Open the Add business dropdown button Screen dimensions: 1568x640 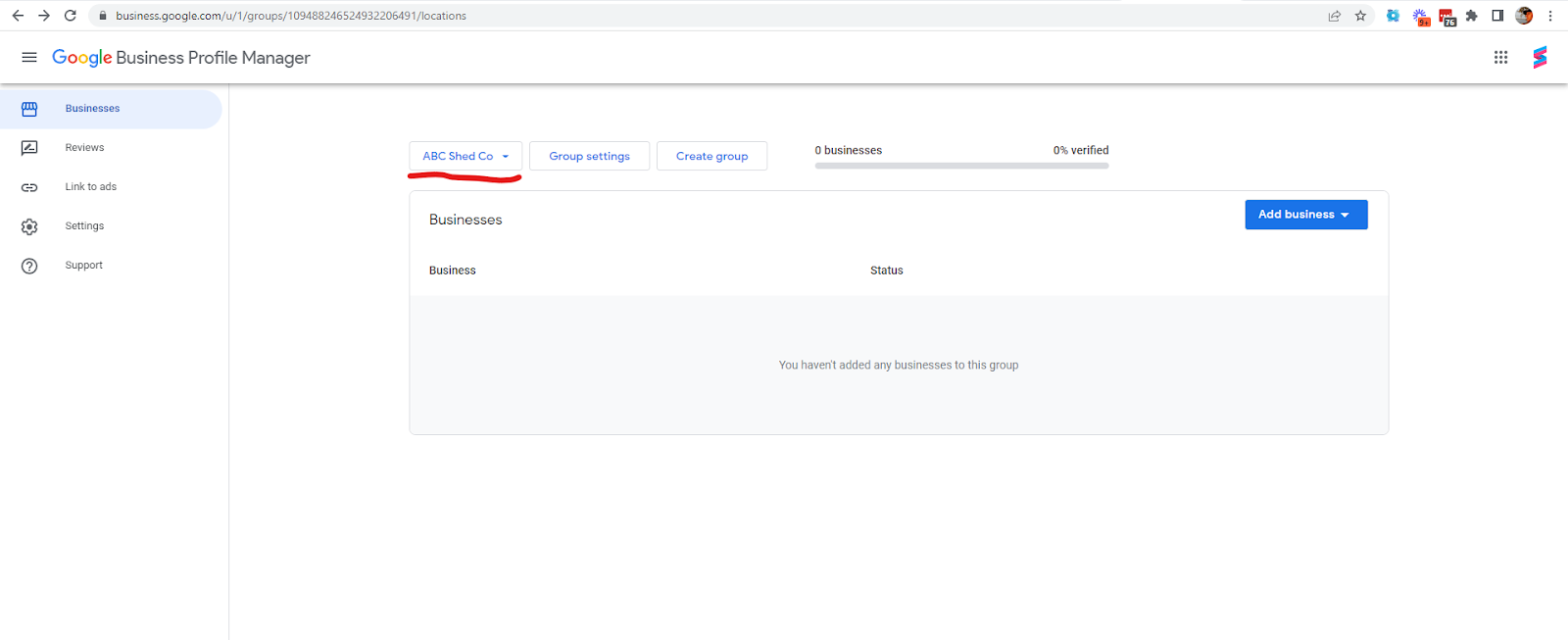[1306, 215]
